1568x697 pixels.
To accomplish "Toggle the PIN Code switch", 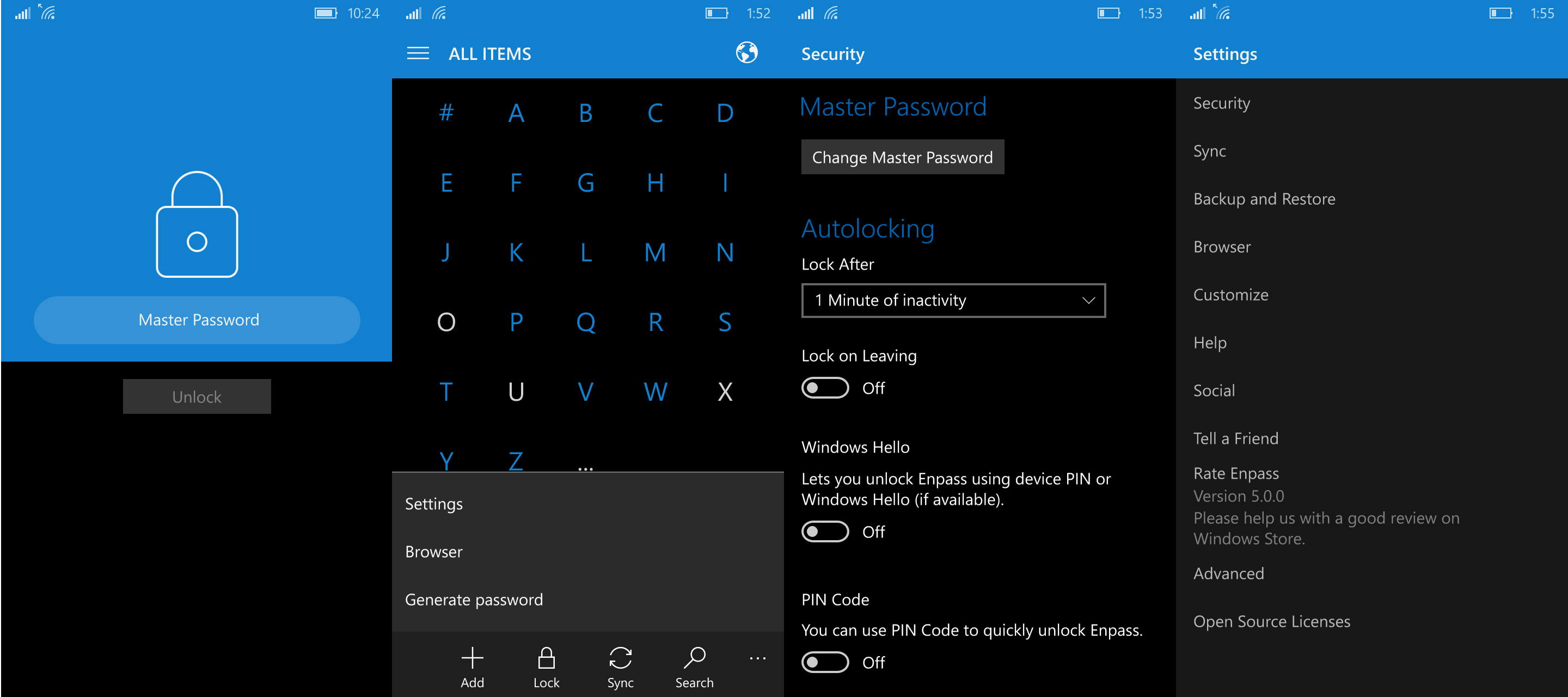I will tap(825, 662).
